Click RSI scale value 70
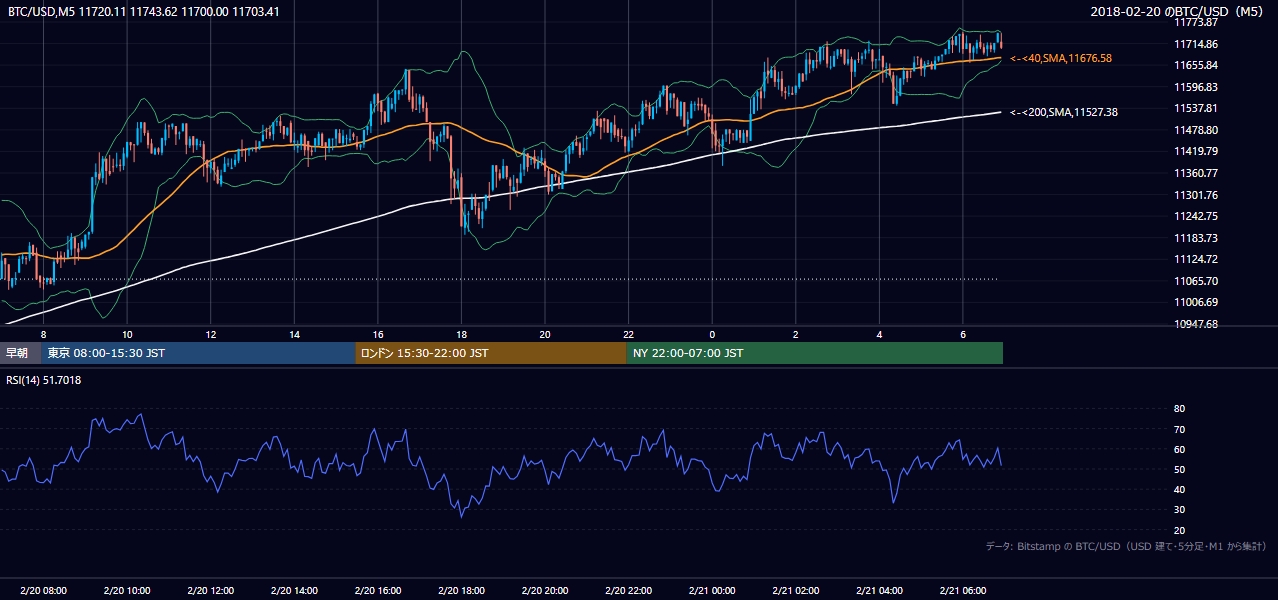The height and width of the screenshot is (600, 1278). click(x=1179, y=429)
